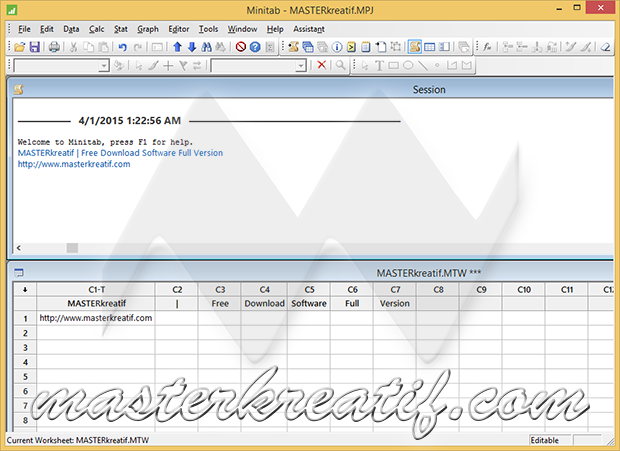This screenshot has height=451, width=620.
Task: Click the Related Documents page icon
Action: click(x=381, y=47)
